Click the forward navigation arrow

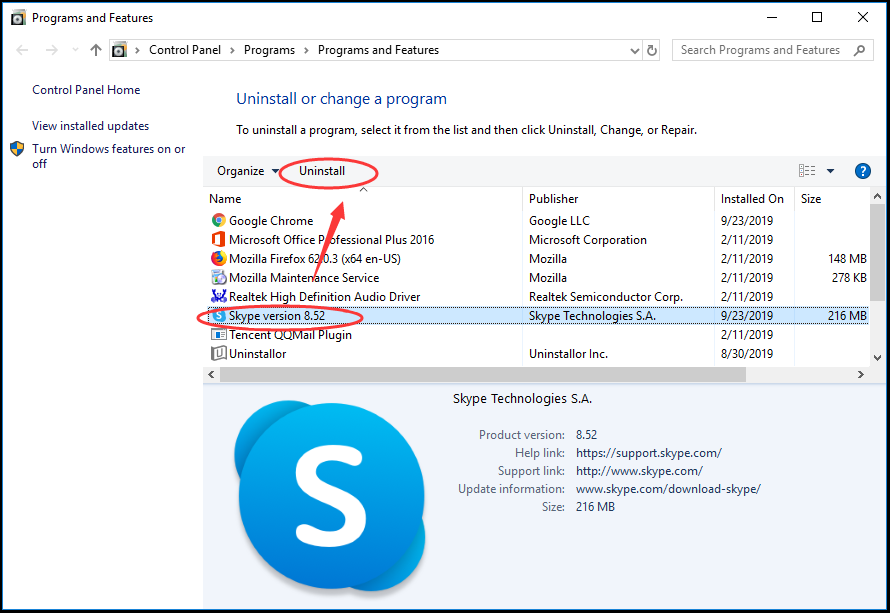[x=52, y=50]
